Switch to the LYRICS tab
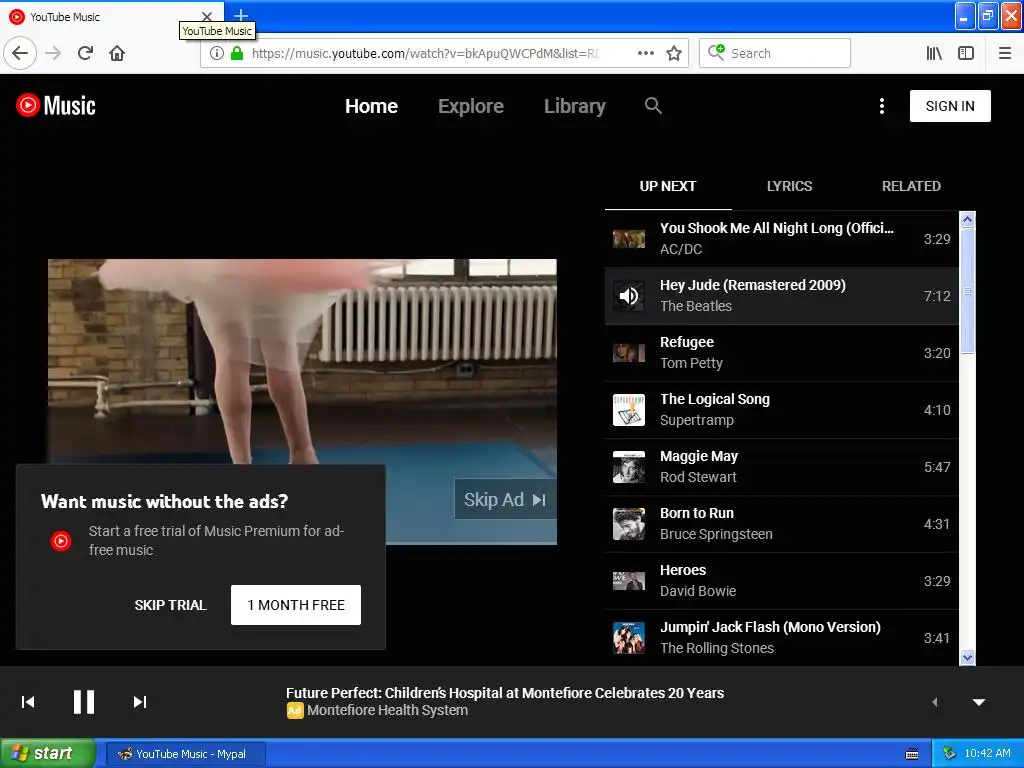This screenshot has height=768, width=1024. tap(790, 186)
